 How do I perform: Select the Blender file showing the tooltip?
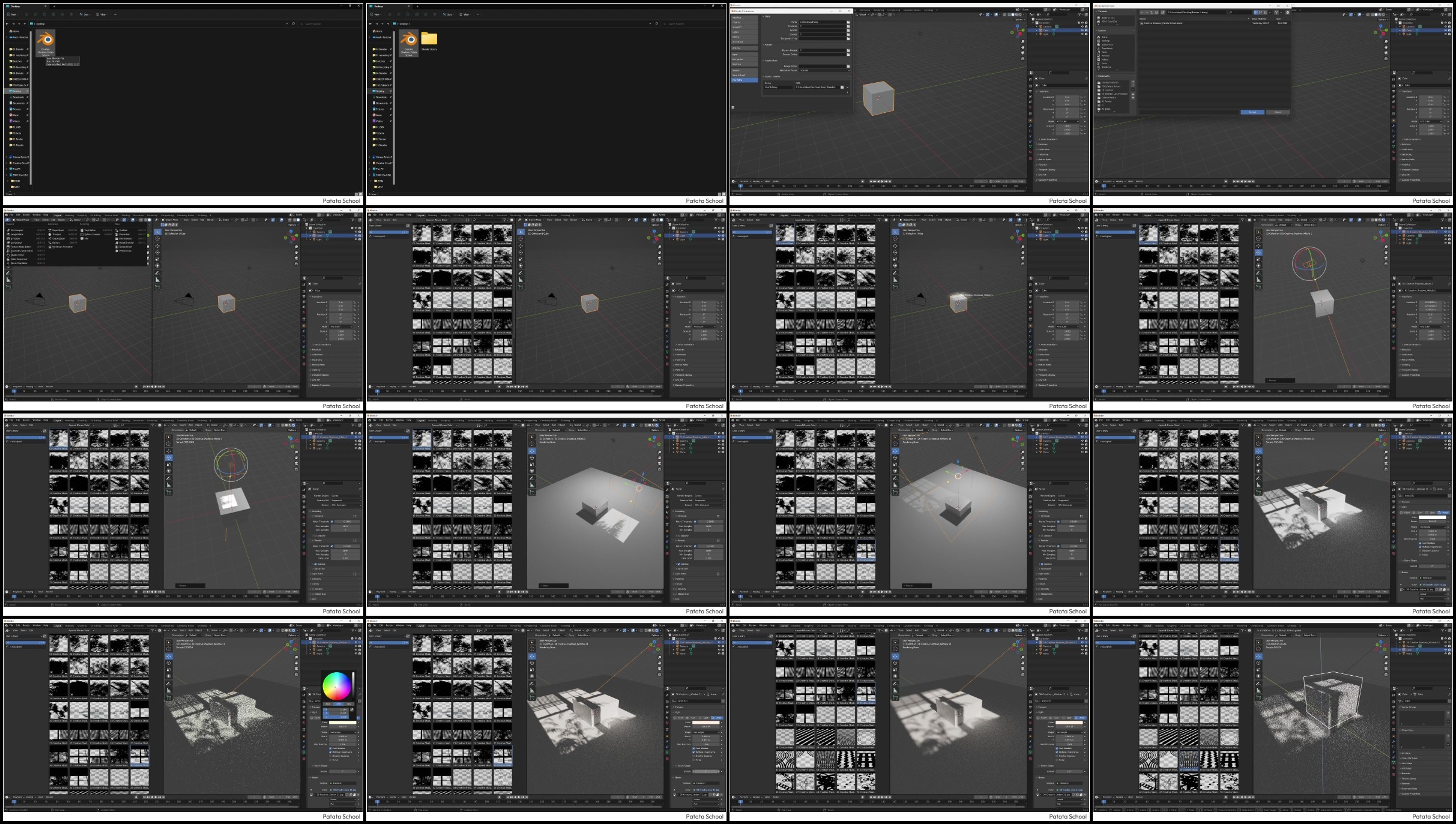click(45, 43)
